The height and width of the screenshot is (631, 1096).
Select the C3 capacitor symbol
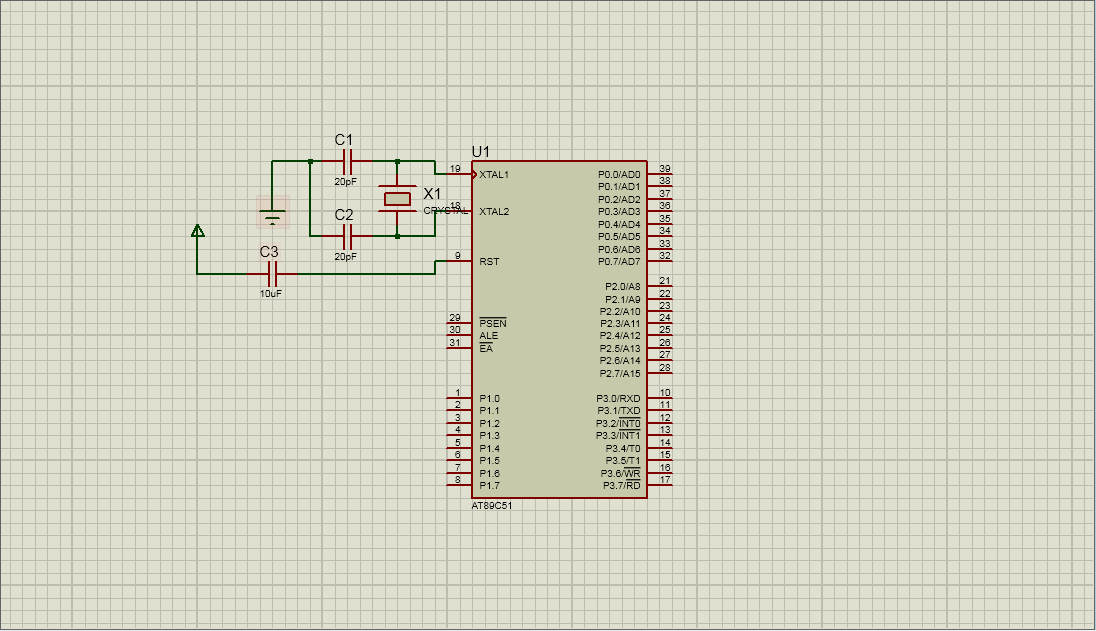tap(271, 274)
